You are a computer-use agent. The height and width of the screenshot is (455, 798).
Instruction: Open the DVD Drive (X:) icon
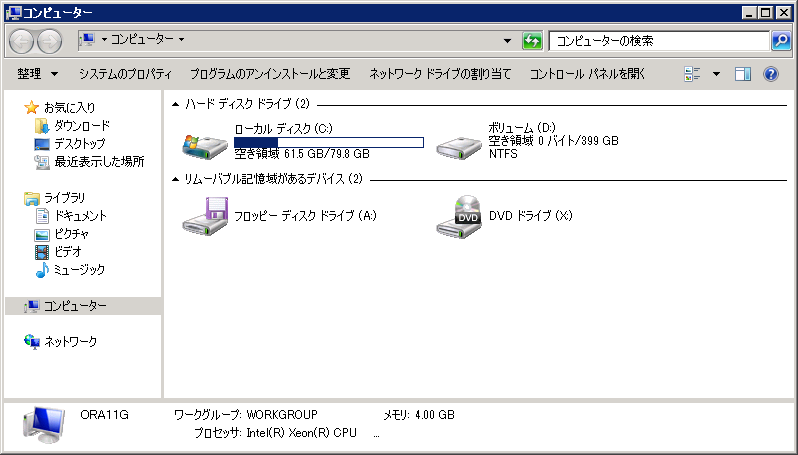click(459, 216)
